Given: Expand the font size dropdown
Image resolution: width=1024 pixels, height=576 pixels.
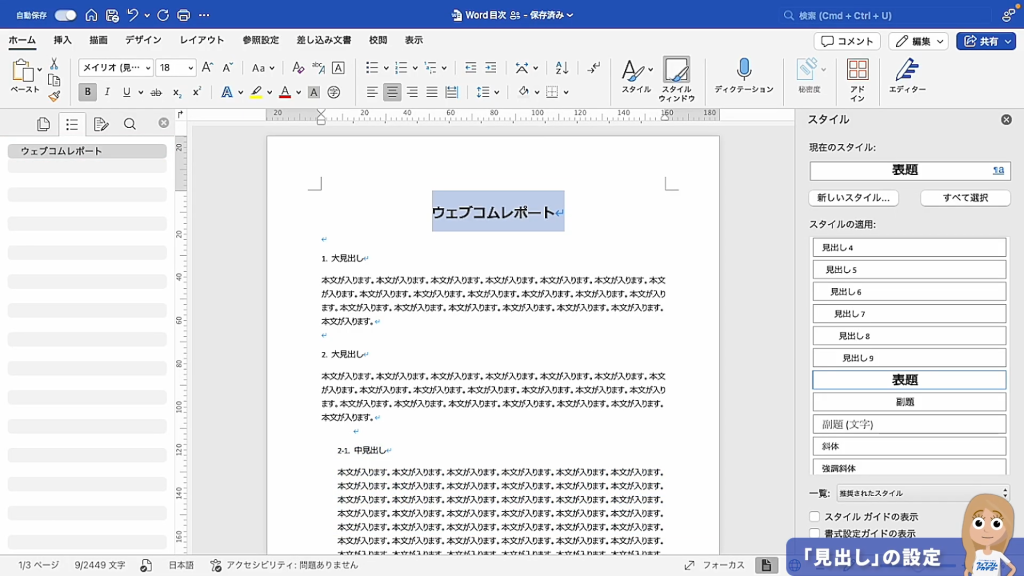Looking at the screenshot, I should click(x=188, y=68).
